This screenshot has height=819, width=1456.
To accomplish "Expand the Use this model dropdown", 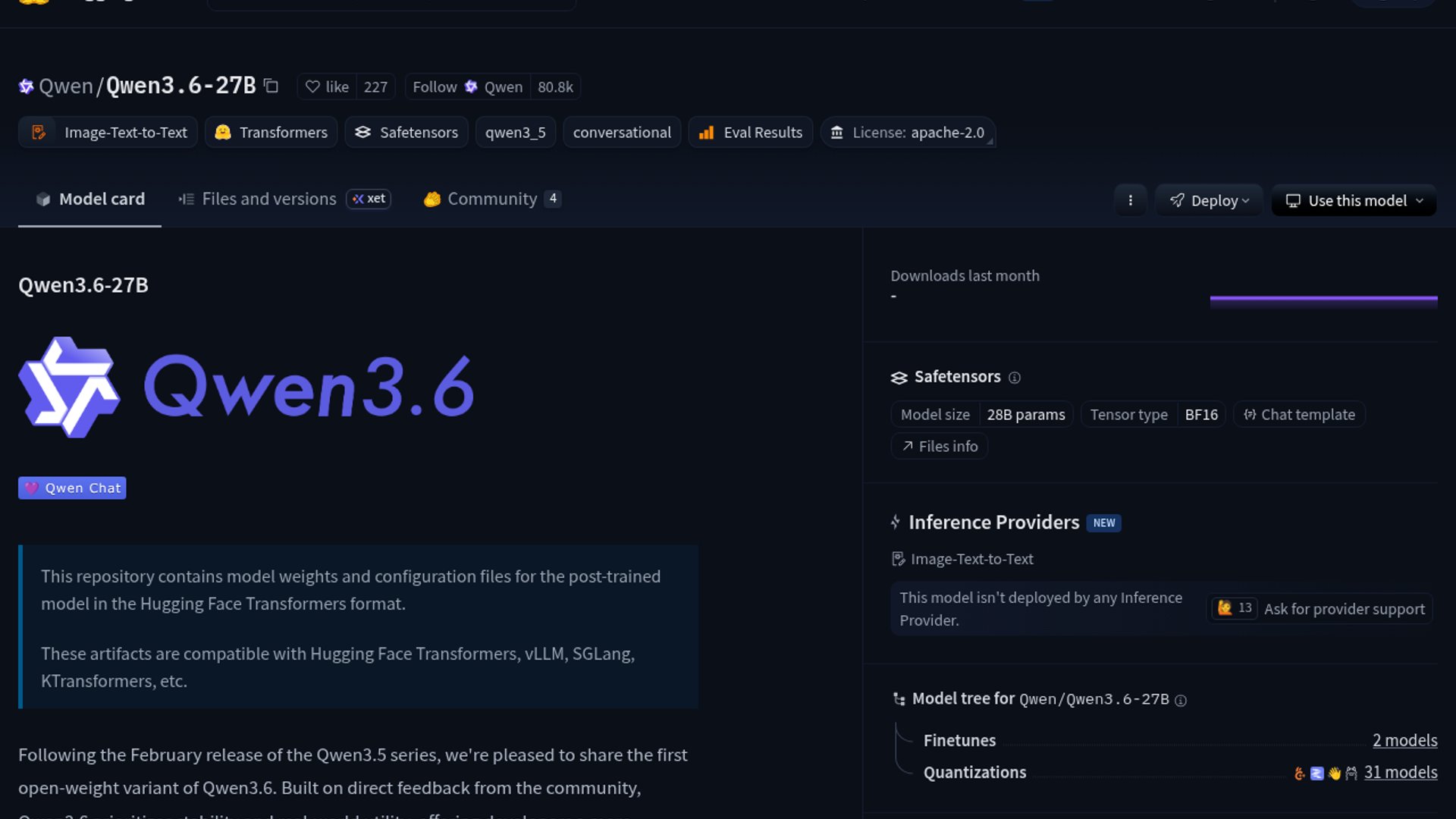I will [x=1354, y=200].
